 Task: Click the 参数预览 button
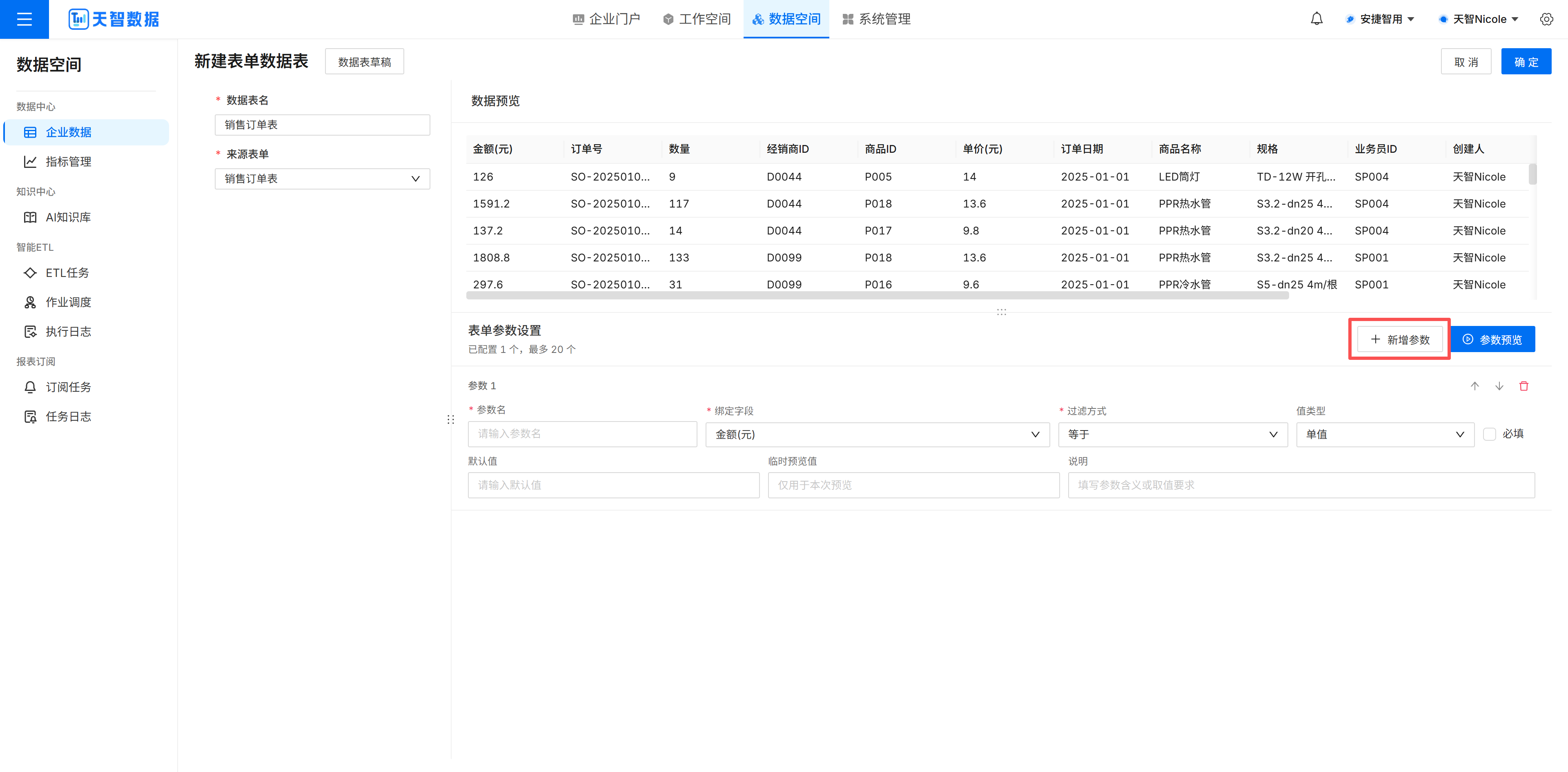pos(1492,339)
